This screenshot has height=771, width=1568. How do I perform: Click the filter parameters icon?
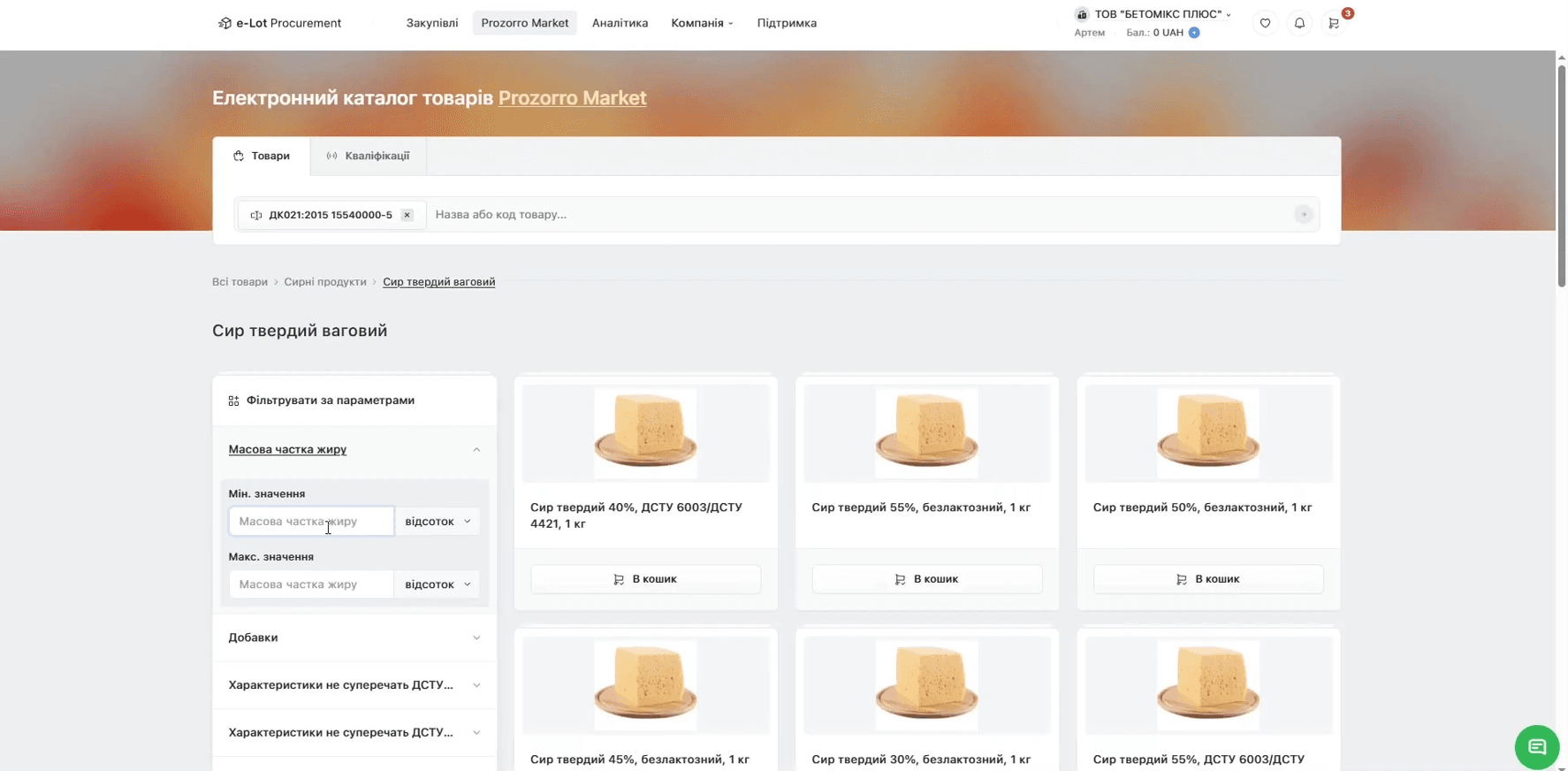click(233, 401)
